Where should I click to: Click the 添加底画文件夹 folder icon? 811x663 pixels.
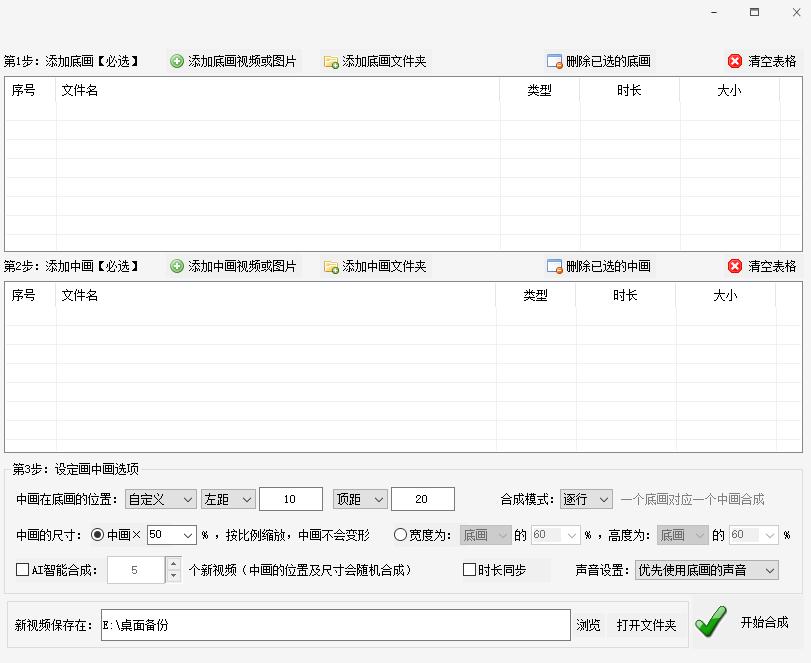(329, 60)
